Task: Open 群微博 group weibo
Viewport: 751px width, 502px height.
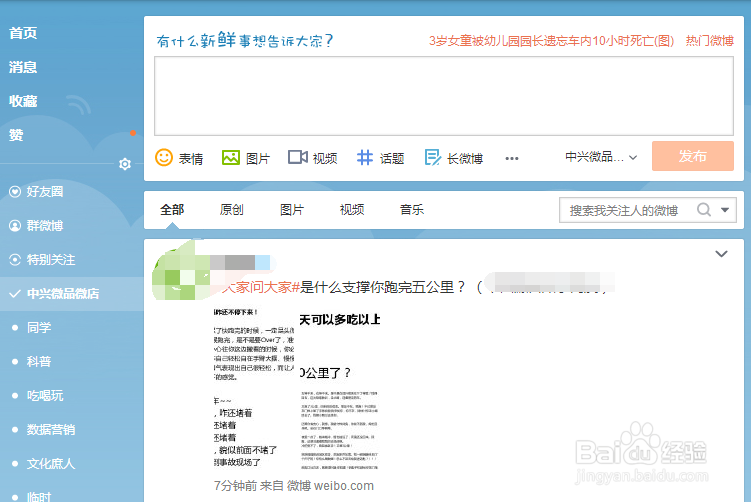Action: pyautogui.click(x=45, y=226)
